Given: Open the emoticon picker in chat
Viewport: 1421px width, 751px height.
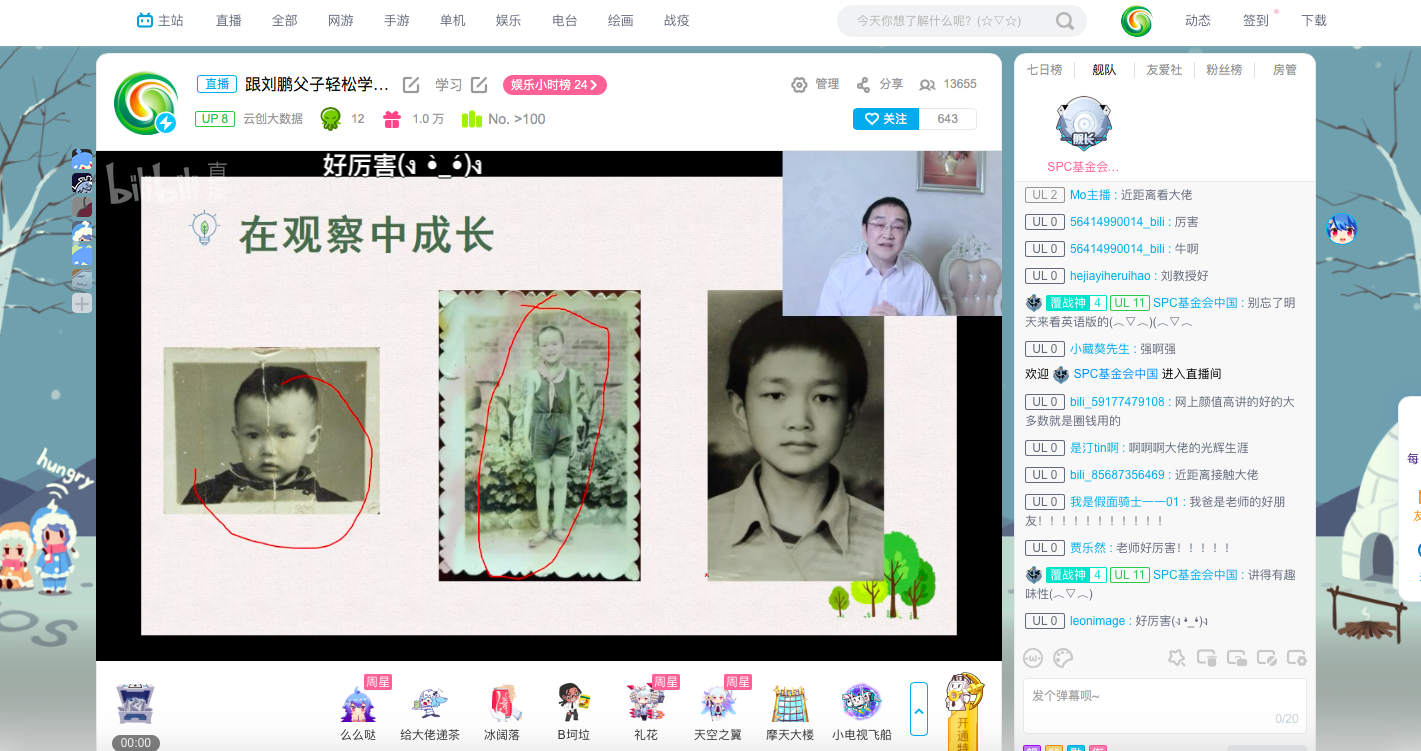Looking at the screenshot, I should (x=1033, y=658).
